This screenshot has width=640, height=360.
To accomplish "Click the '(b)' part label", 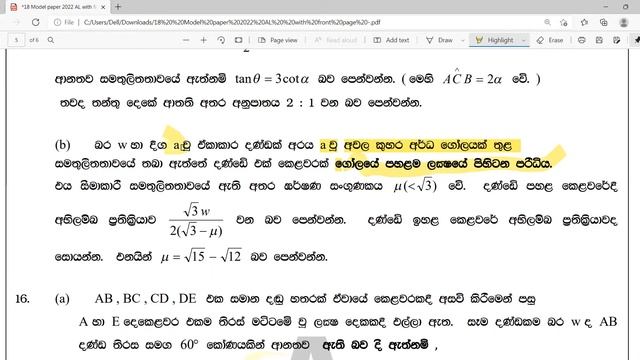I will click(x=62, y=145).
